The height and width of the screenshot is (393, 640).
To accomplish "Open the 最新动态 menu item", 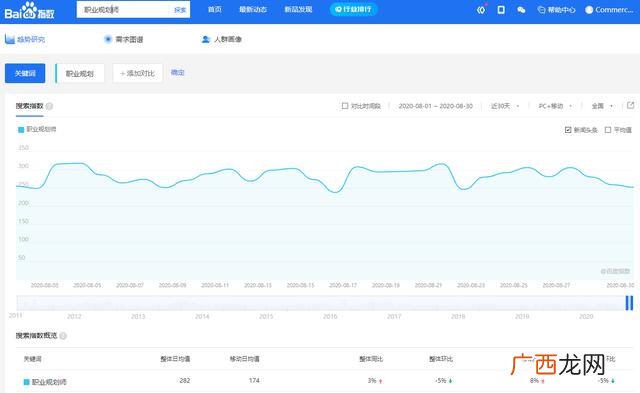I will [x=253, y=9].
